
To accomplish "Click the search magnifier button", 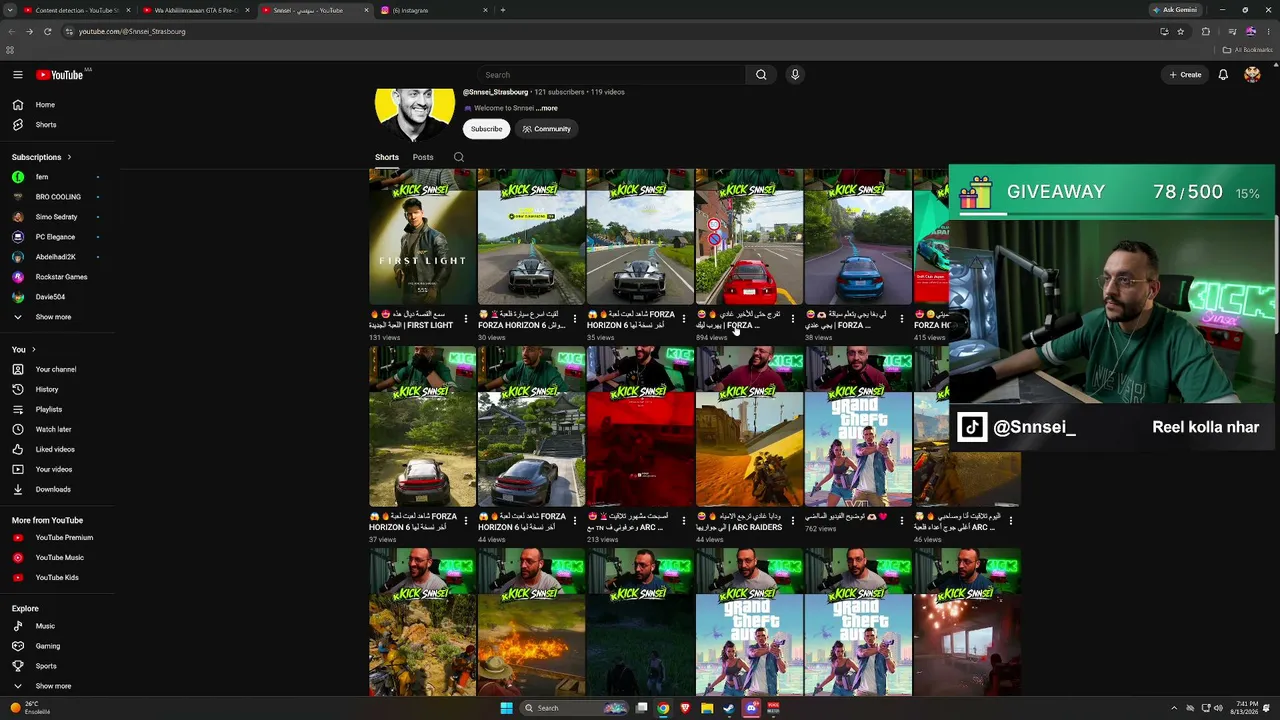I will (761, 75).
